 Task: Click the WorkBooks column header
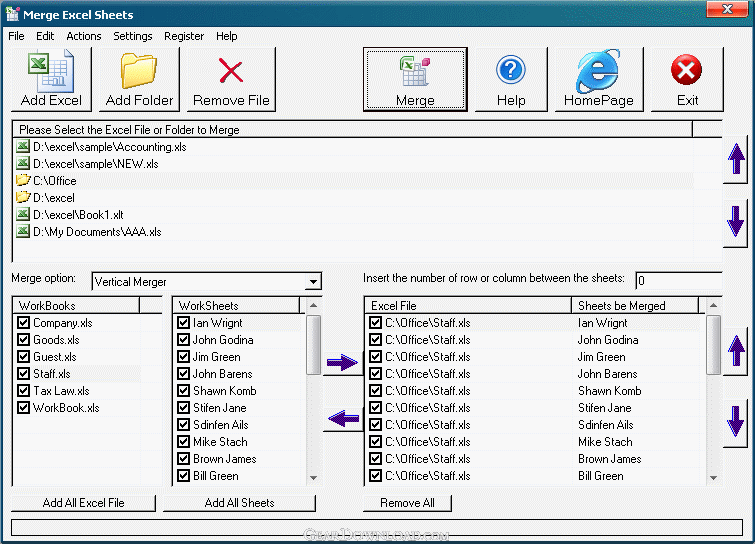coord(76,305)
